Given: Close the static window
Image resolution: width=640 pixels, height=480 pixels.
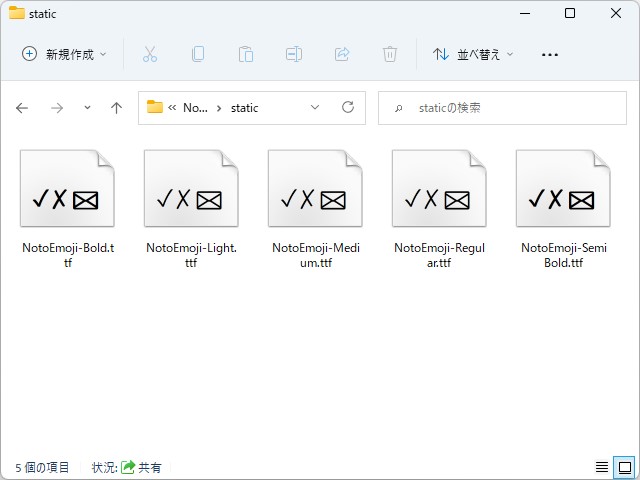Looking at the screenshot, I should [616, 13].
